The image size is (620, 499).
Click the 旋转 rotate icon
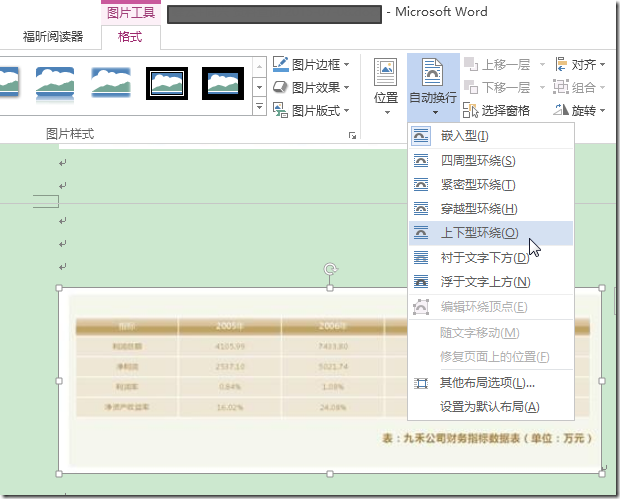[561, 110]
